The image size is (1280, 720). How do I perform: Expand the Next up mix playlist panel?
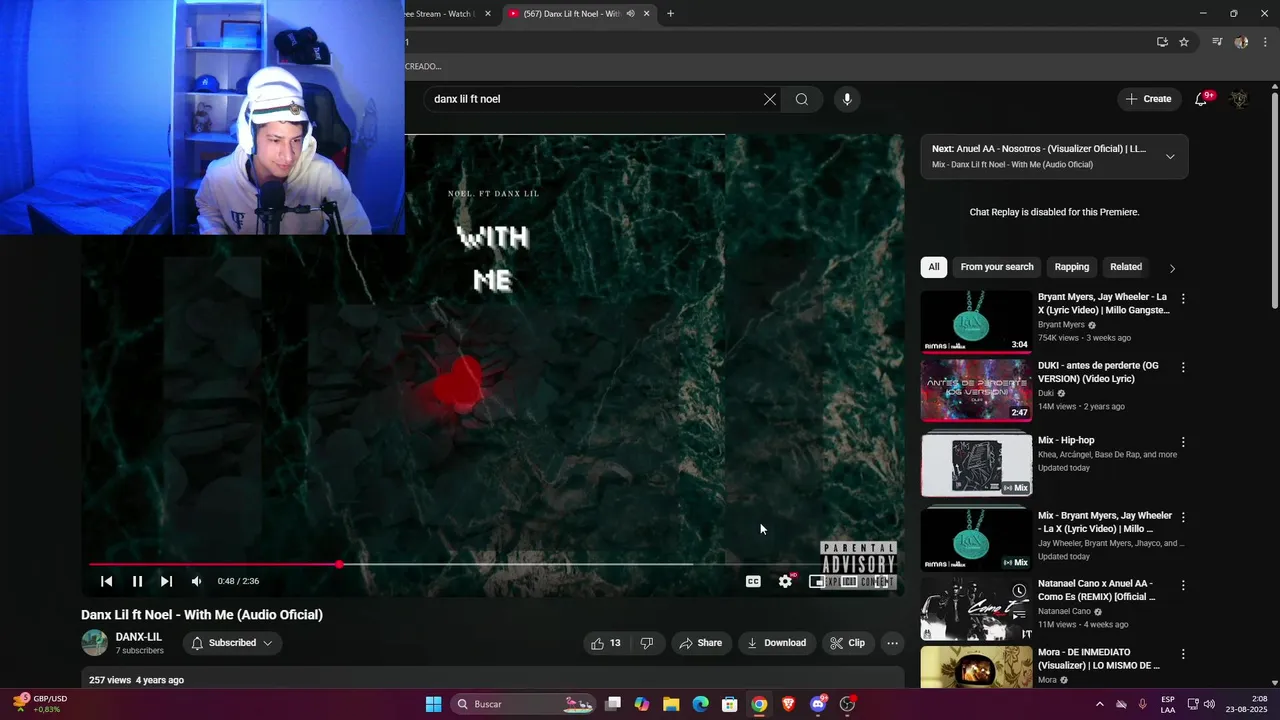[1170, 157]
